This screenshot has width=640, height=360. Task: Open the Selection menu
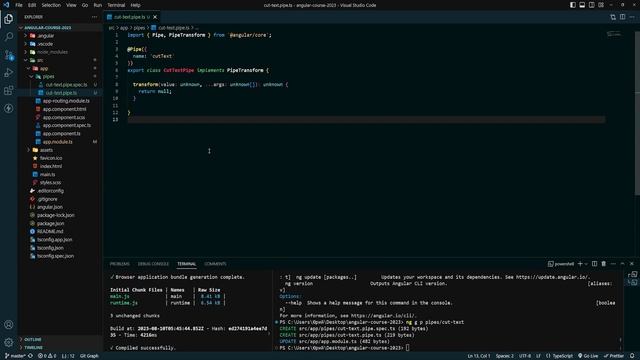(51, 5)
